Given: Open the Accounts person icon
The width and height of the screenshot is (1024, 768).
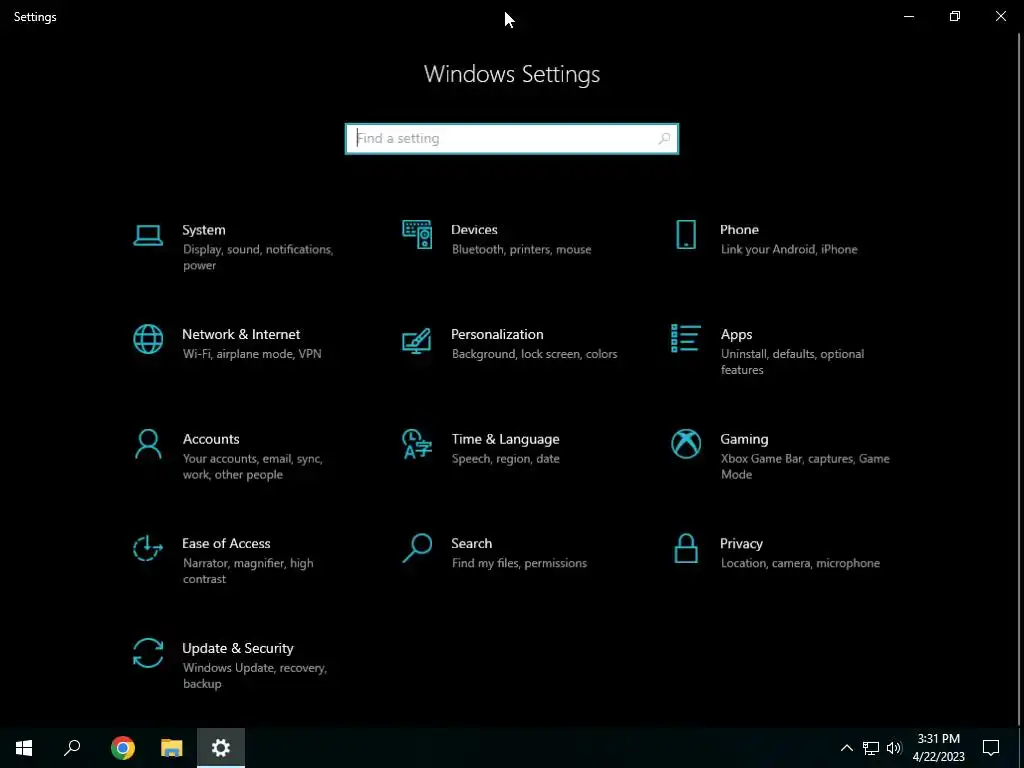Looking at the screenshot, I should [x=148, y=444].
